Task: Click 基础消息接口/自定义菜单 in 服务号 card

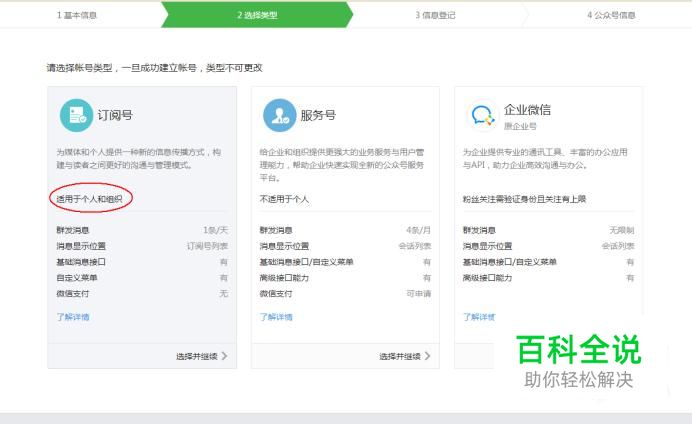Action: click(x=306, y=262)
